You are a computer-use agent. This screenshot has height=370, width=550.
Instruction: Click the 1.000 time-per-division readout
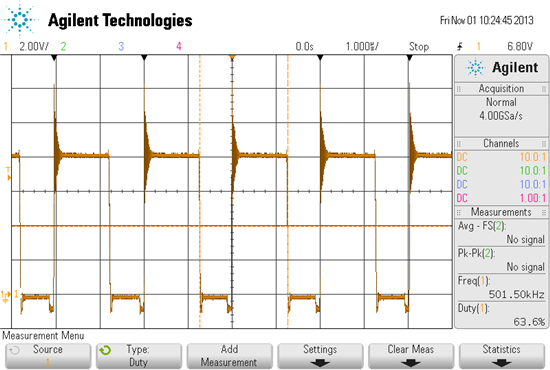point(362,46)
